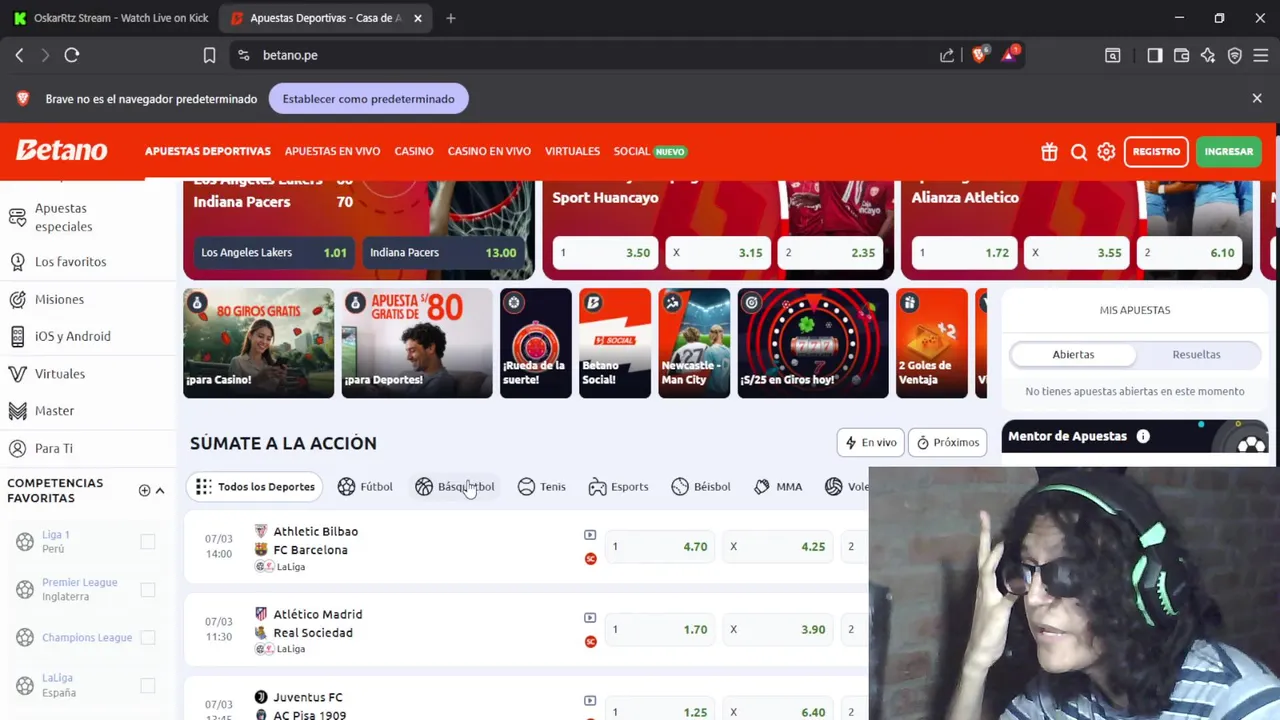Check the Champions League checkbox

[x=148, y=638]
